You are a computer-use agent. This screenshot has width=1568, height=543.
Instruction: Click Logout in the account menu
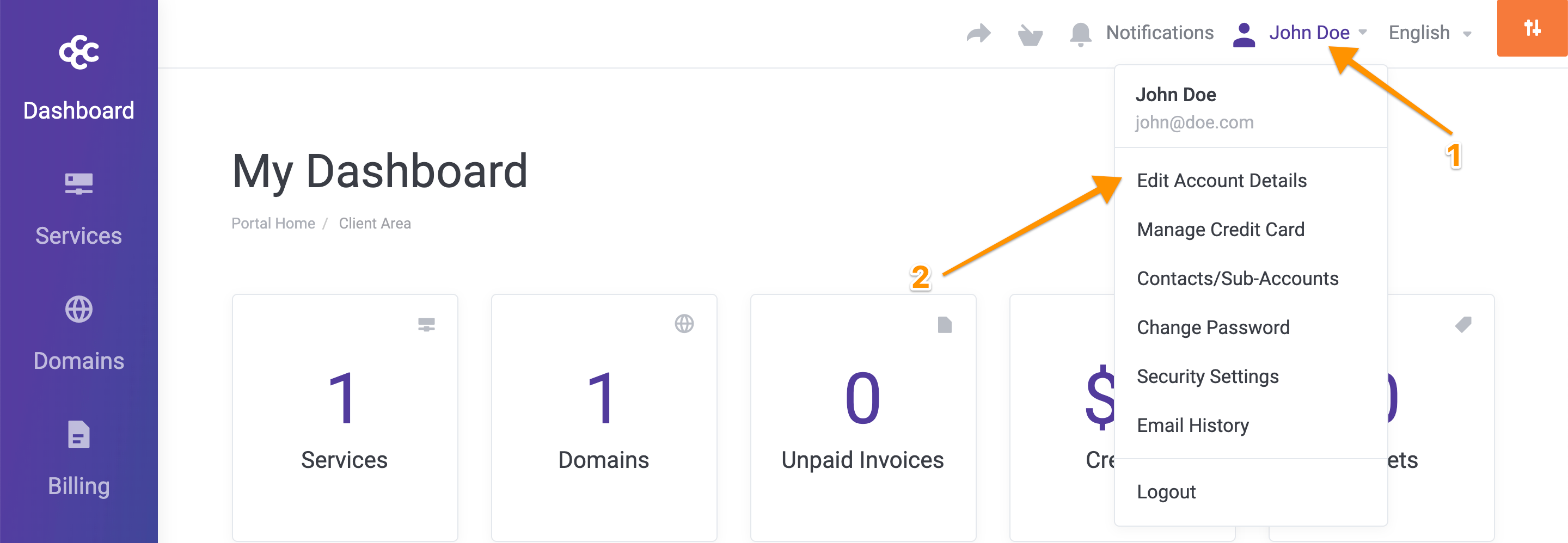tap(1166, 491)
